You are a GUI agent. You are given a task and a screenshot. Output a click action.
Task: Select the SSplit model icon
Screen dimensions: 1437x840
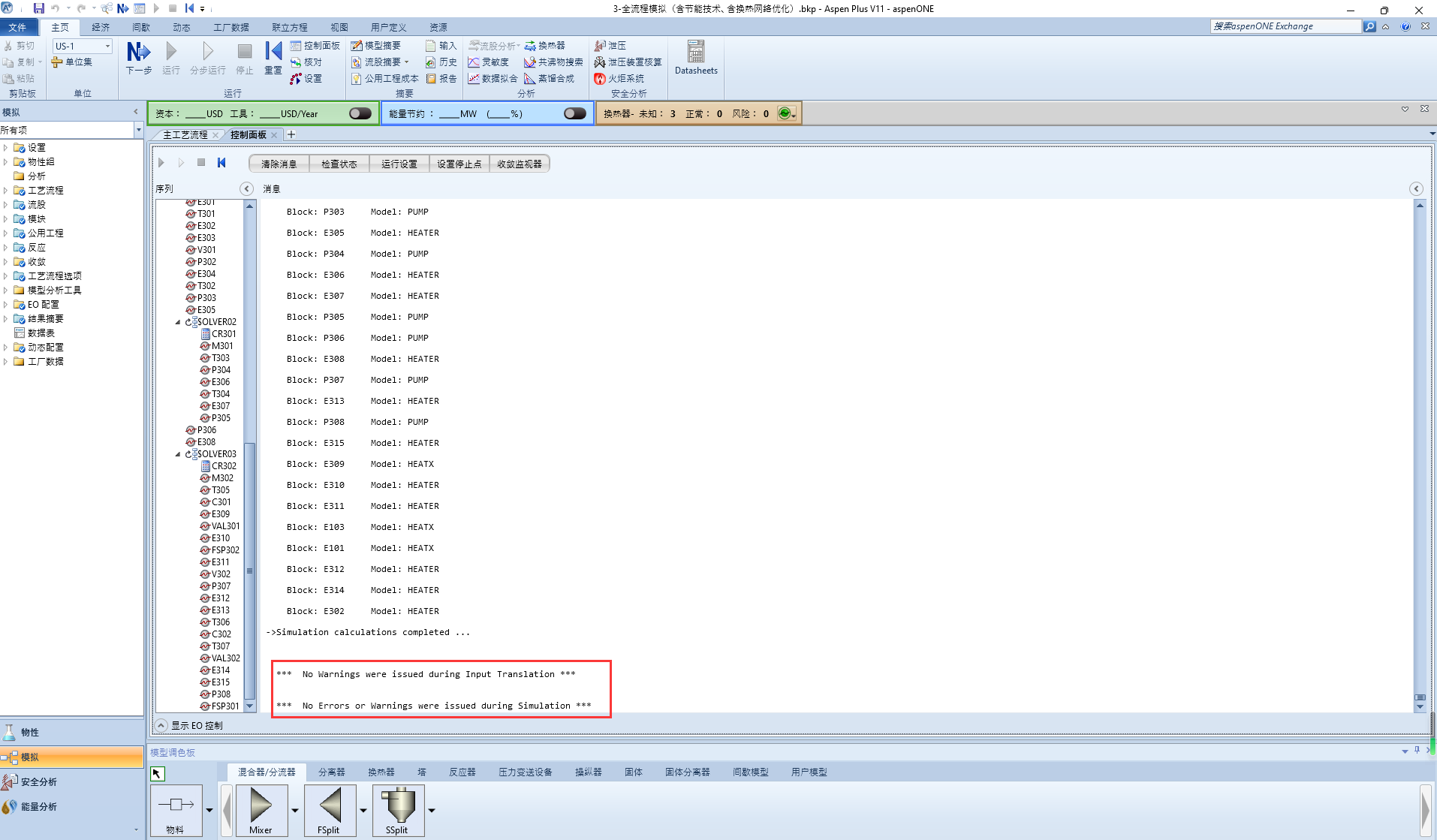pyautogui.click(x=398, y=810)
